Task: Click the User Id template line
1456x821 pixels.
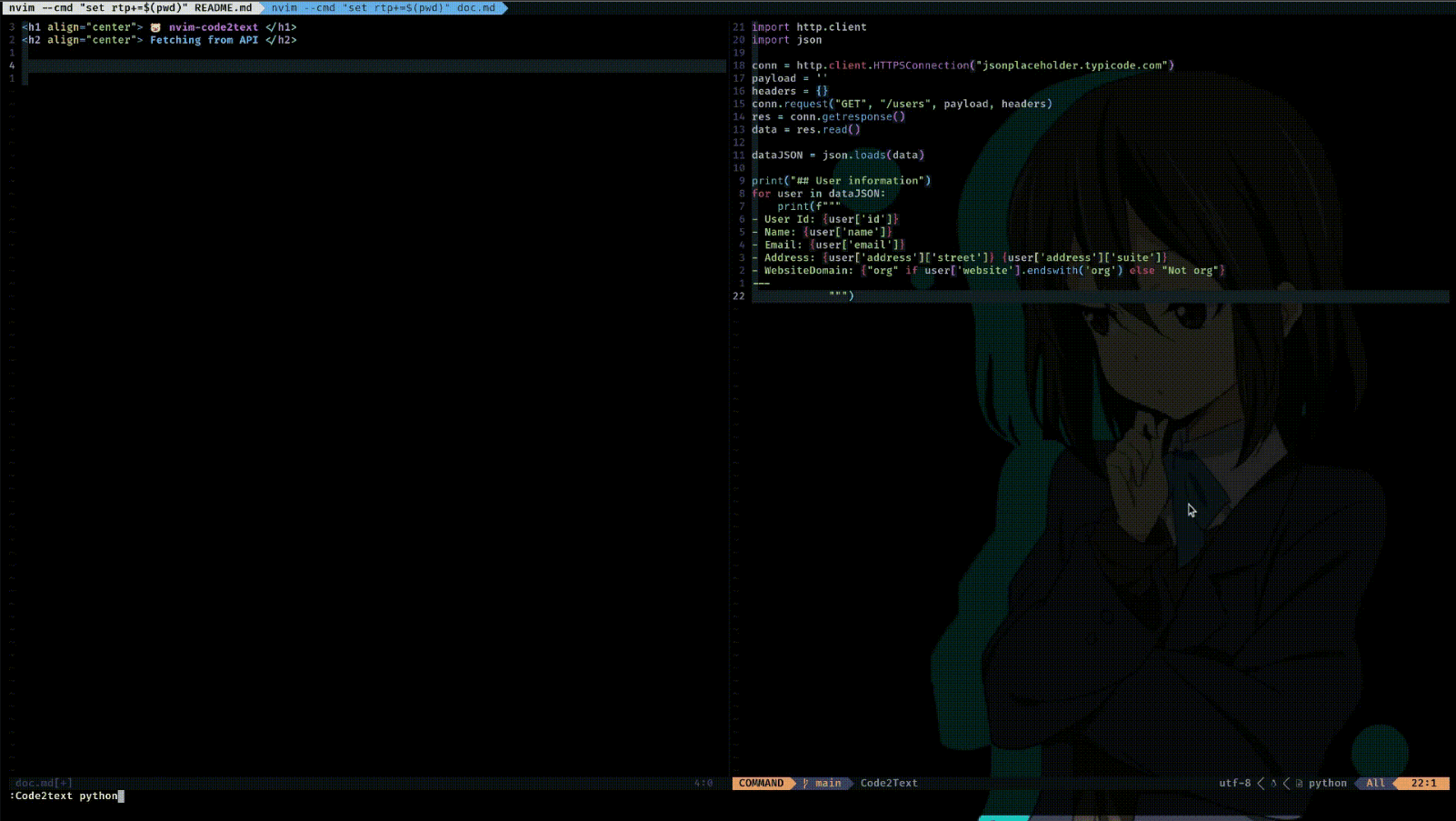Action: (x=825, y=219)
